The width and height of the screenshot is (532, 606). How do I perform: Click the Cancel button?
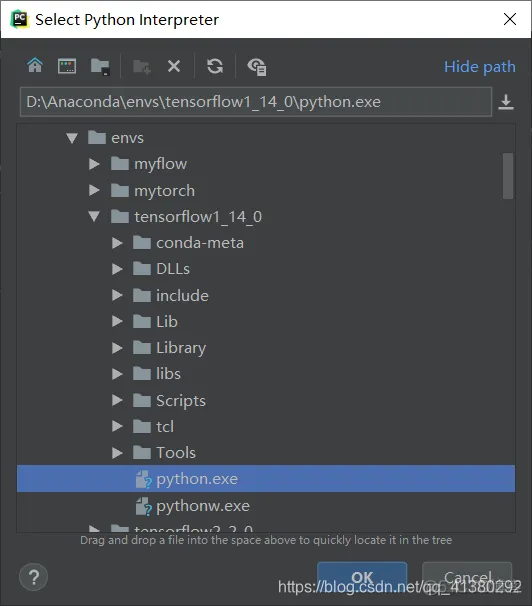point(467,577)
